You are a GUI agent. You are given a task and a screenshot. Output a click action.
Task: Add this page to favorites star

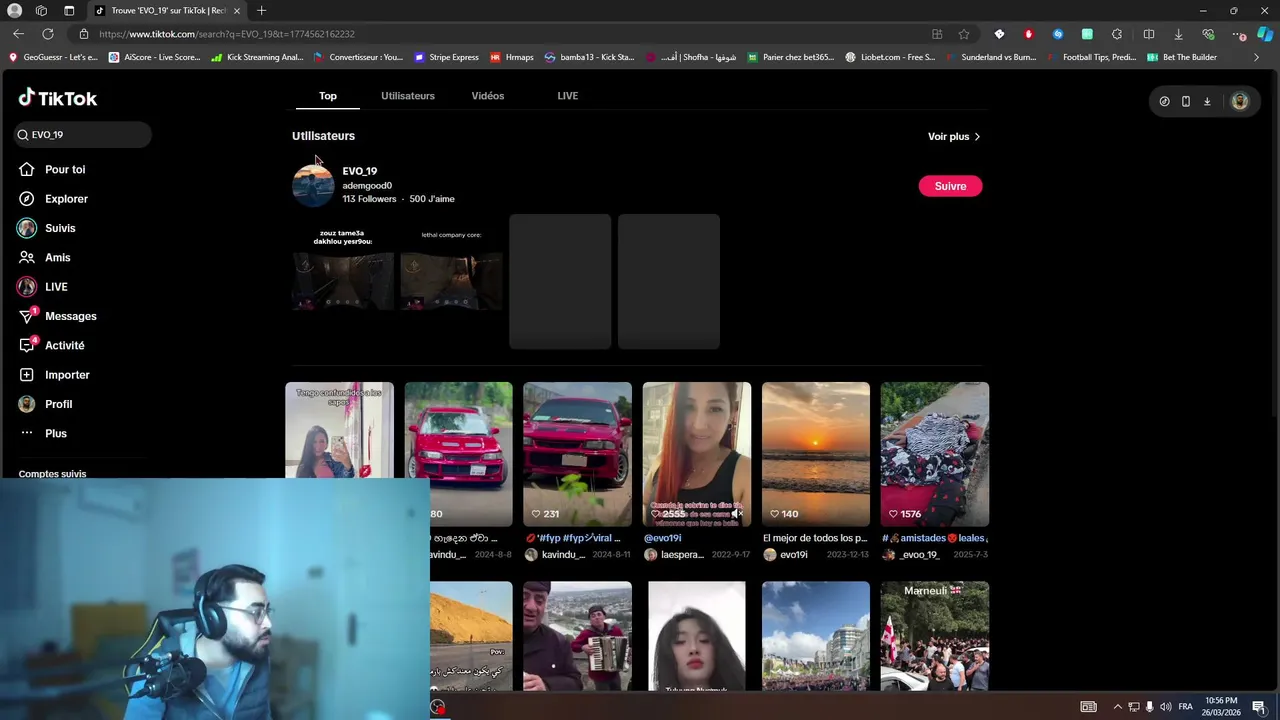coord(964,34)
